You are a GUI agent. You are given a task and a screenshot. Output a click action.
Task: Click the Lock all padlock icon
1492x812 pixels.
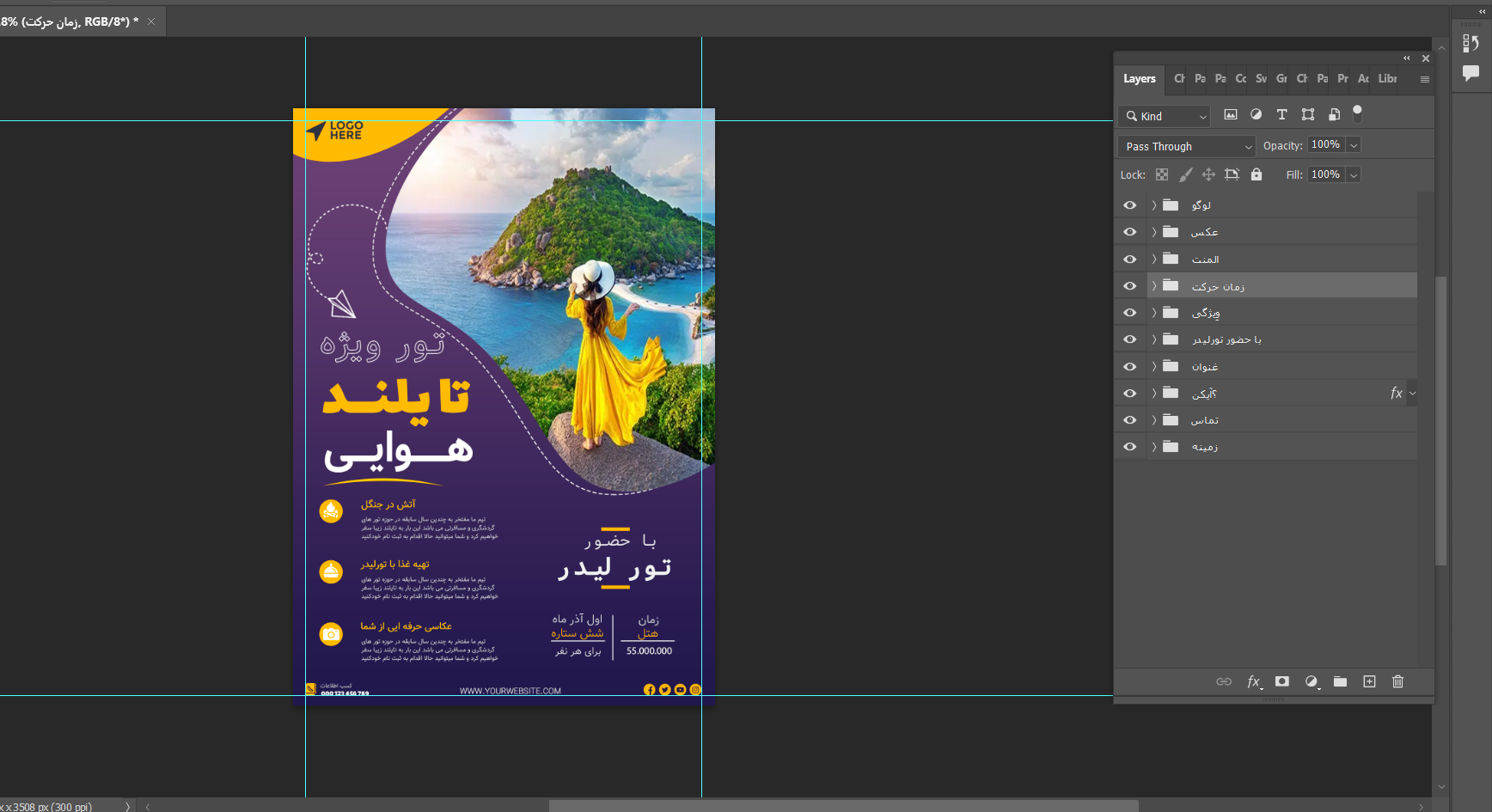[x=1256, y=174]
